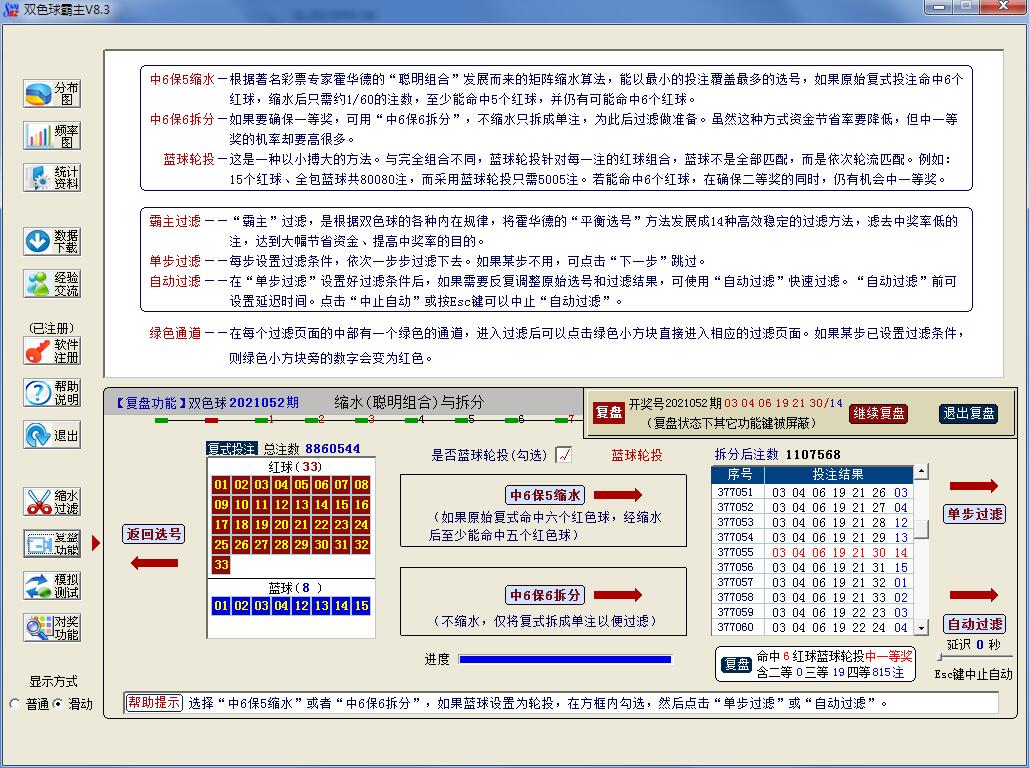Select the 普通 display mode radio

pos(14,704)
